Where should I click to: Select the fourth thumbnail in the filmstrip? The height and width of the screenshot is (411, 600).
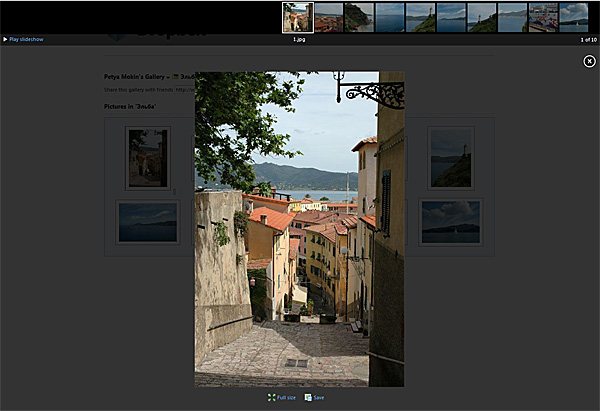click(x=390, y=17)
